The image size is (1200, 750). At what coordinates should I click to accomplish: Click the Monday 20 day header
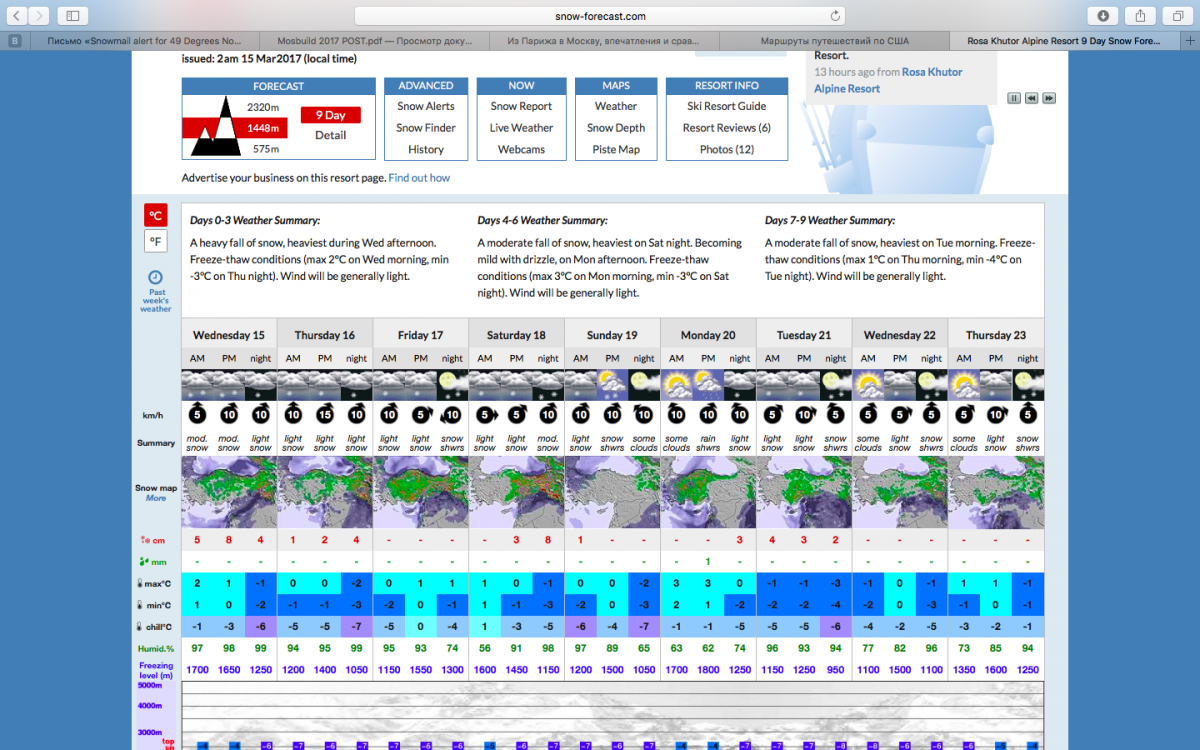point(708,335)
